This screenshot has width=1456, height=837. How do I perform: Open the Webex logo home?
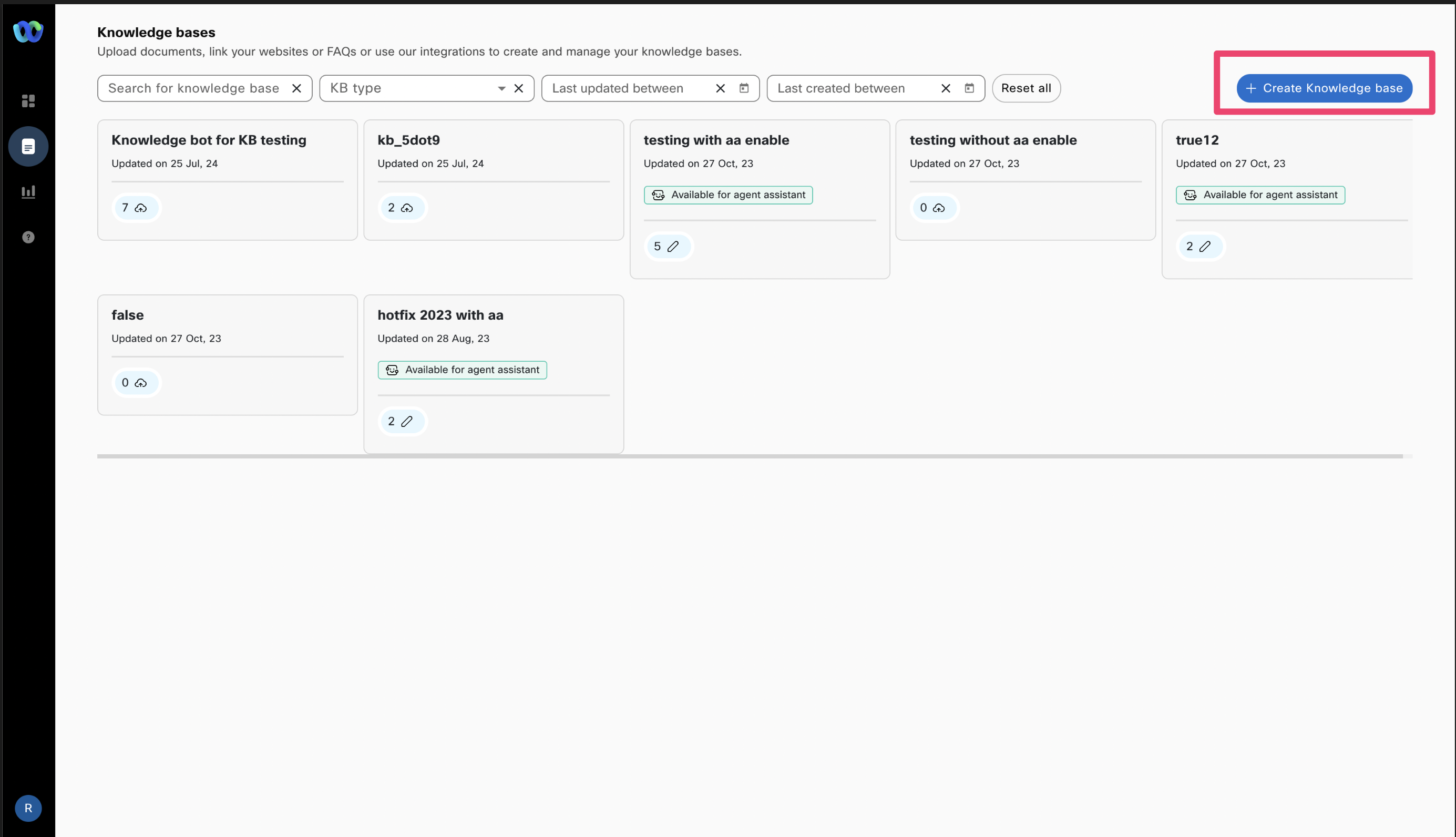[28, 32]
